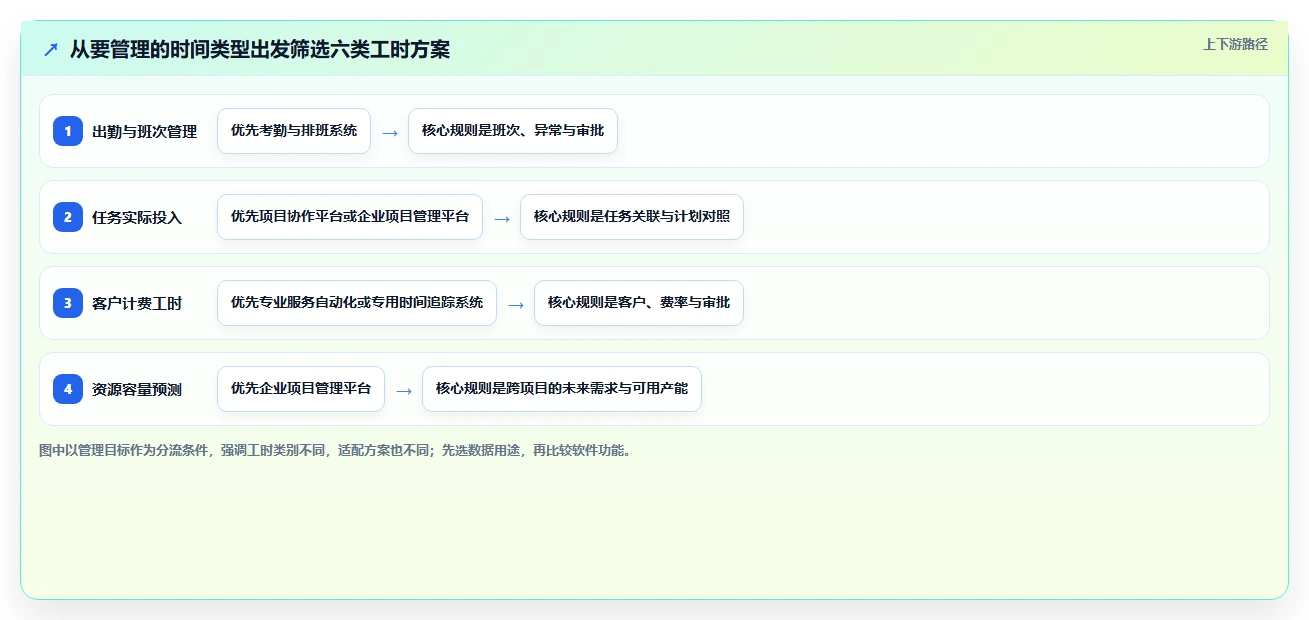
Task: Click the arrow after 优先企业项目管理平台
Action: pos(404,390)
